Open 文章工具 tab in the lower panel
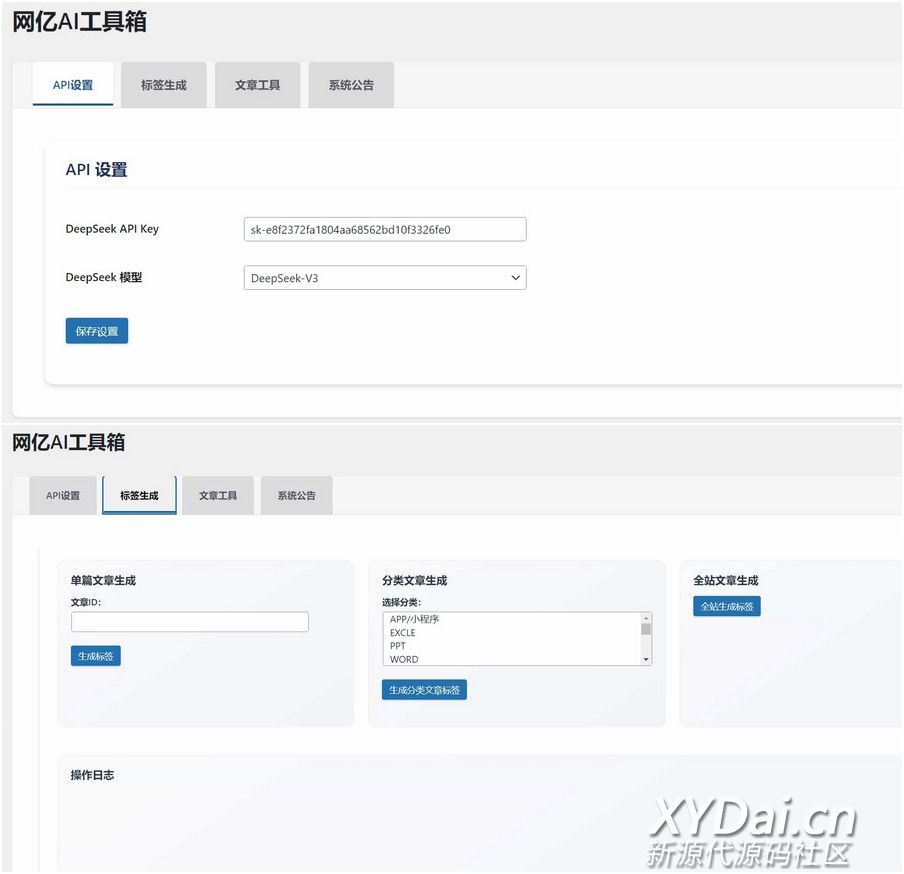Image resolution: width=904 pixels, height=874 pixels. coord(218,496)
